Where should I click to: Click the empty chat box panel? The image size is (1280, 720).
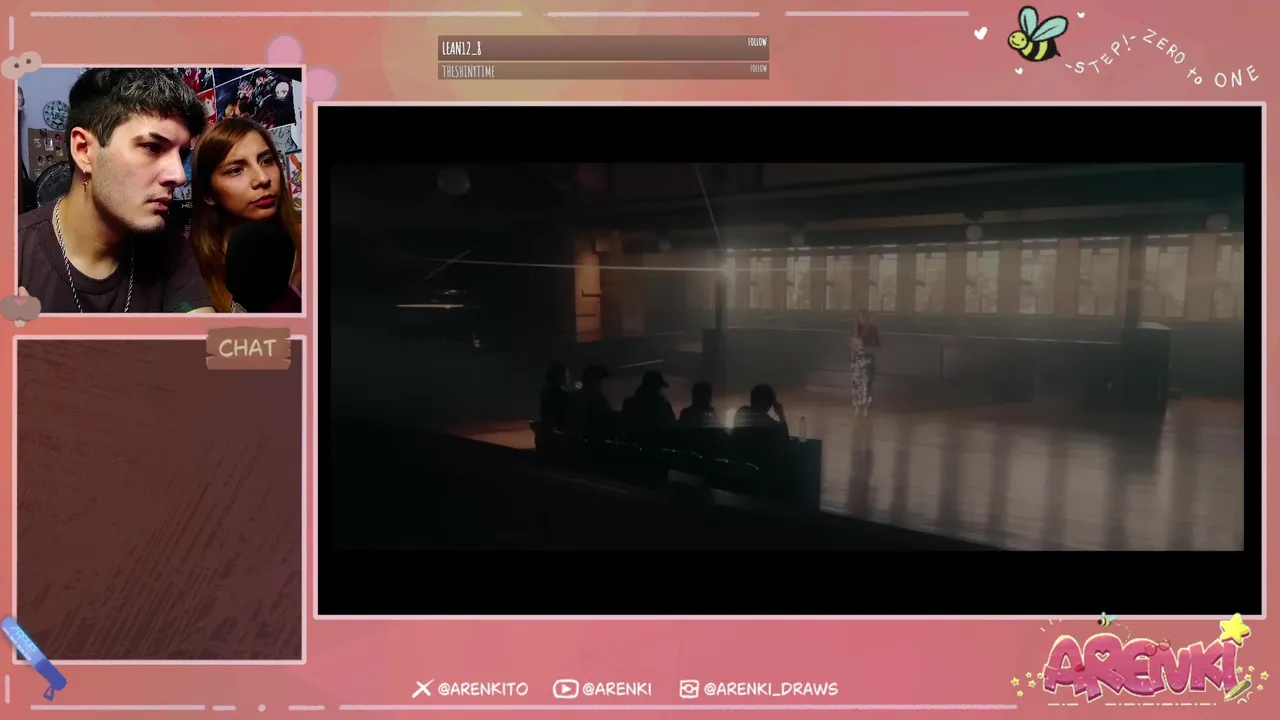[160, 498]
